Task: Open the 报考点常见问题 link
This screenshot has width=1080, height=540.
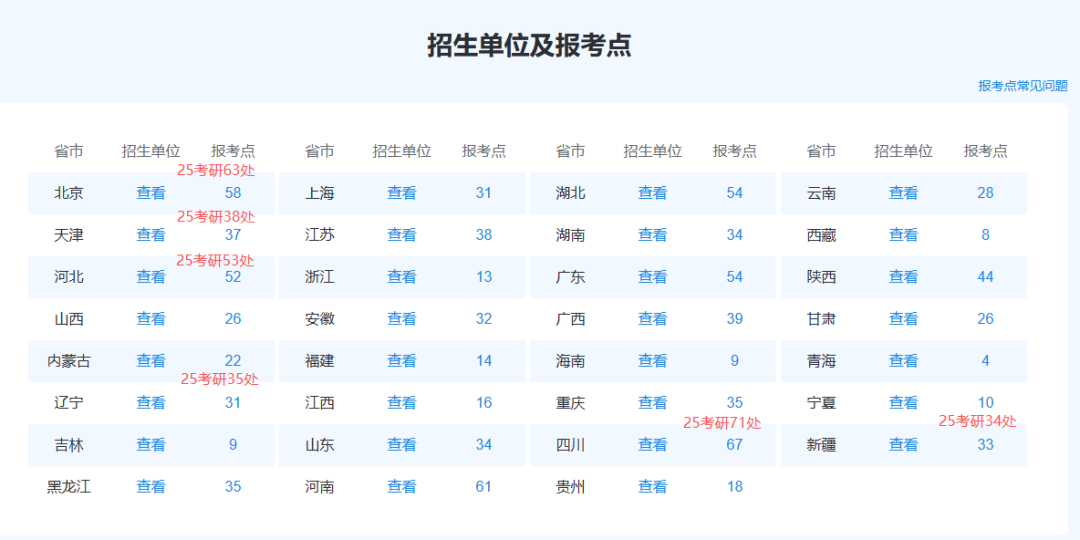Action: click(1022, 86)
